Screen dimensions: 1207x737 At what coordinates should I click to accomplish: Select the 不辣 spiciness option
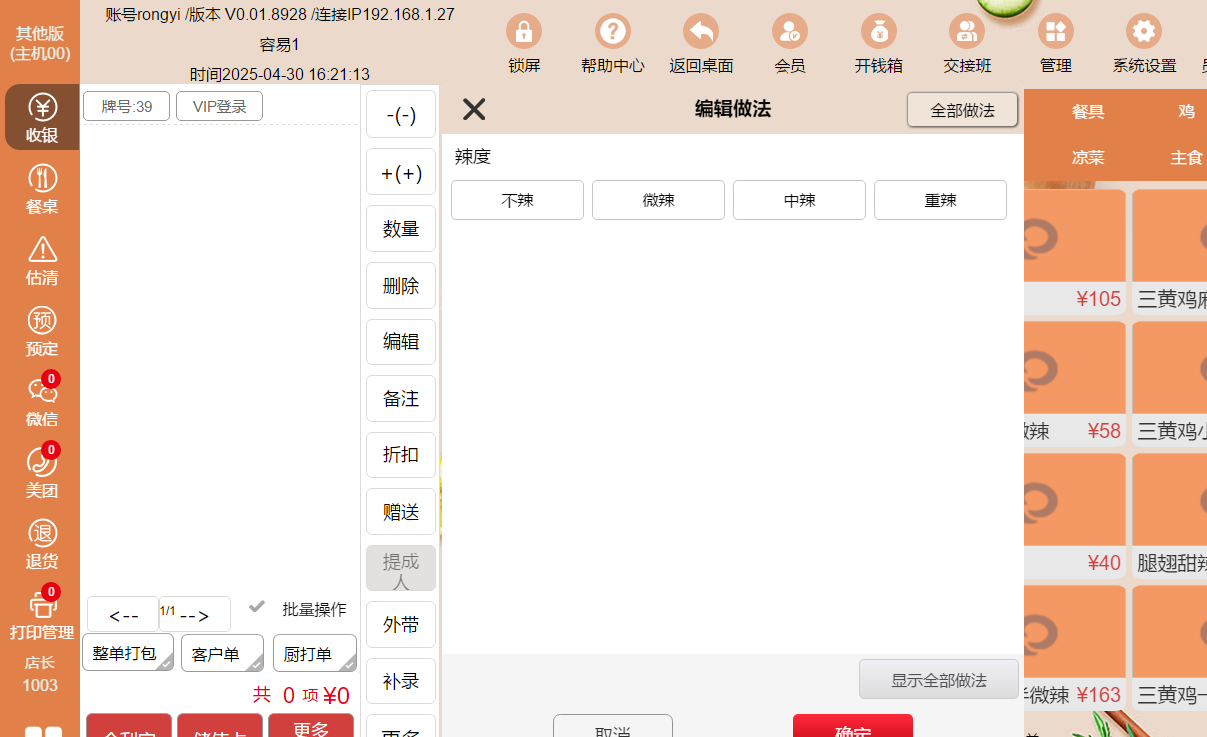(x=517, y=200)
